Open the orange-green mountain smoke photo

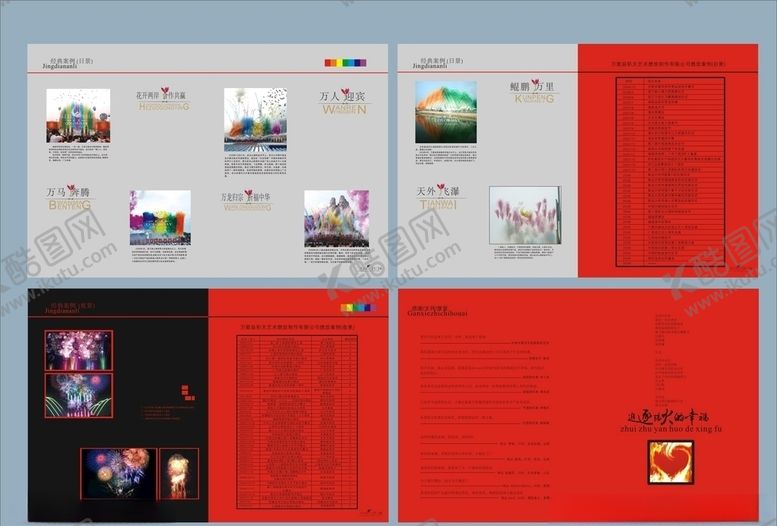coord(446,112)
